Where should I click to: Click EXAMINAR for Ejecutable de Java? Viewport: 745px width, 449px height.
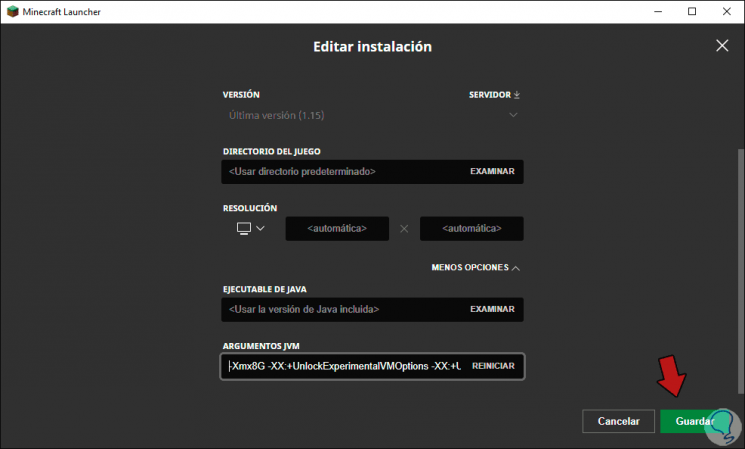pyautogui.click(x=492, y=309)
